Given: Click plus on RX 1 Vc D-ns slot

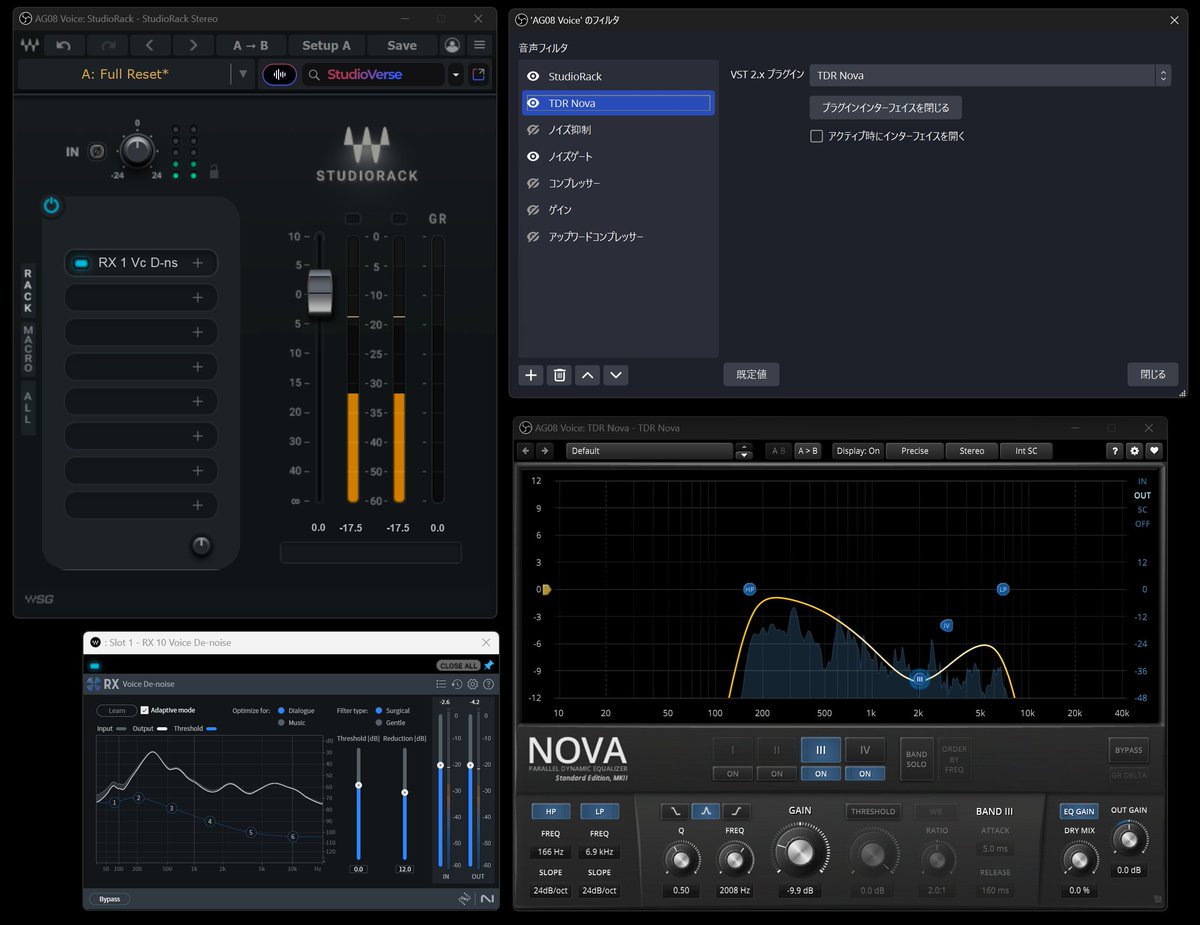Looking at the screenshot, I should [x=198, y=263].
